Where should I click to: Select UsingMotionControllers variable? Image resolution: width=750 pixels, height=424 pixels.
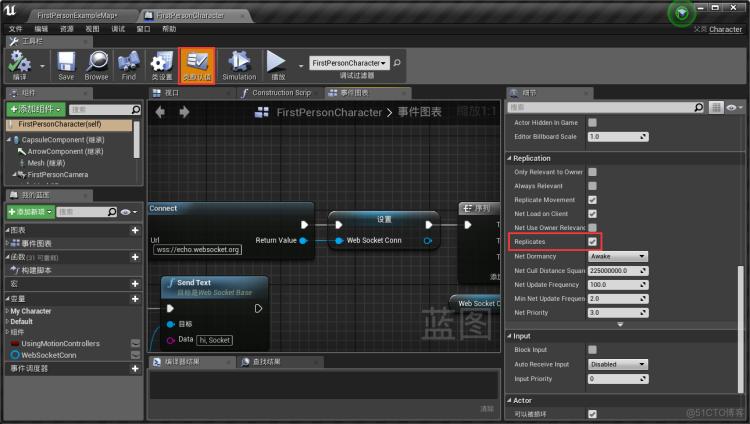(x=60, y=344)
